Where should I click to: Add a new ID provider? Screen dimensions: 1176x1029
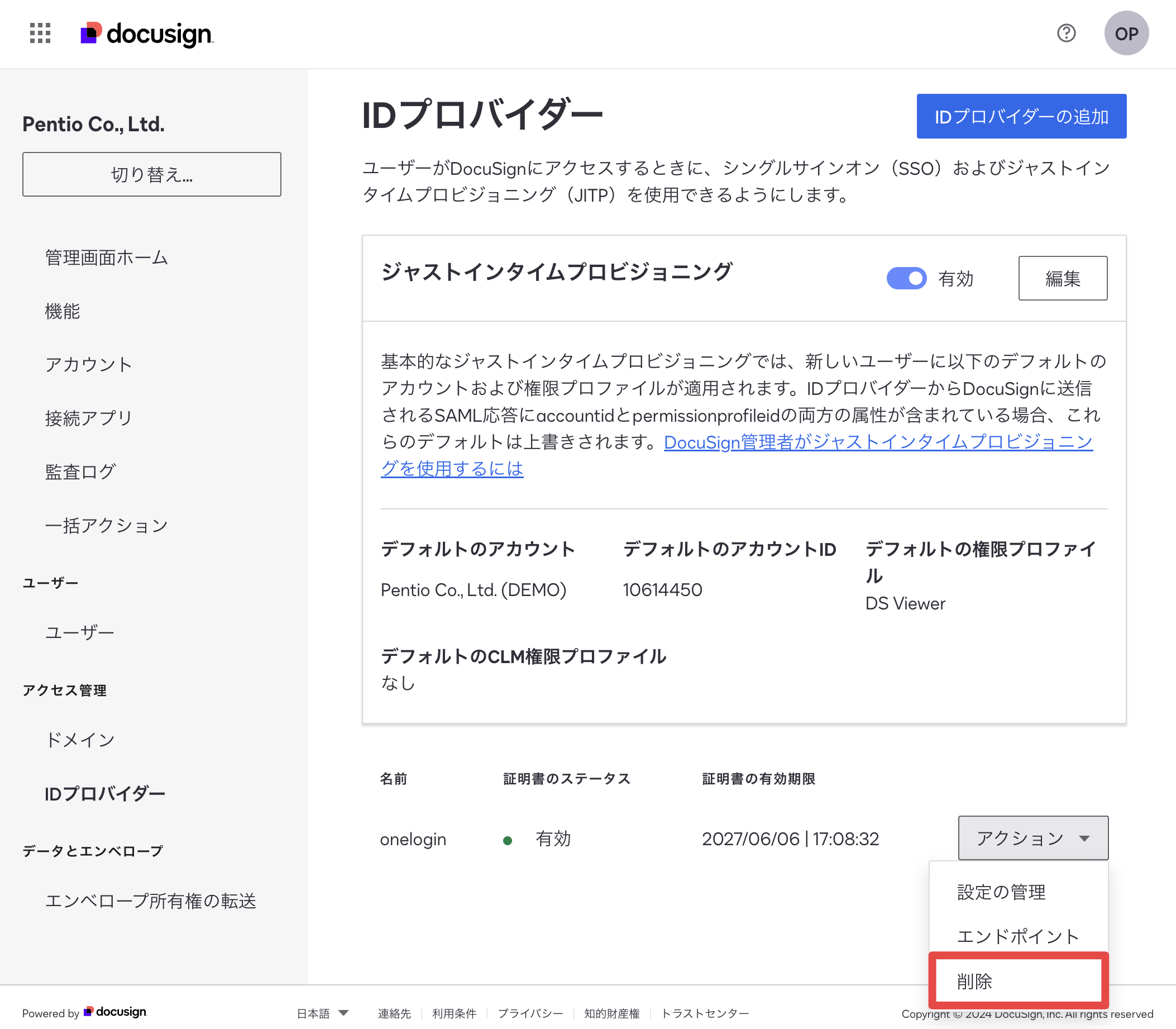1021,117
